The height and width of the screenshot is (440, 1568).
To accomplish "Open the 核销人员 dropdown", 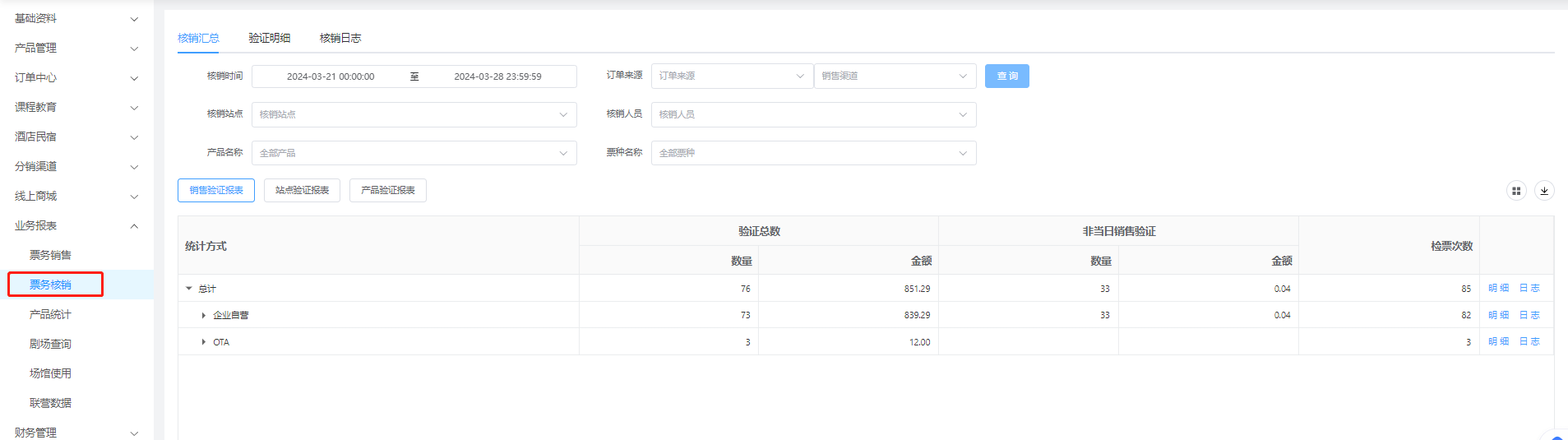I will pos(812,114).
